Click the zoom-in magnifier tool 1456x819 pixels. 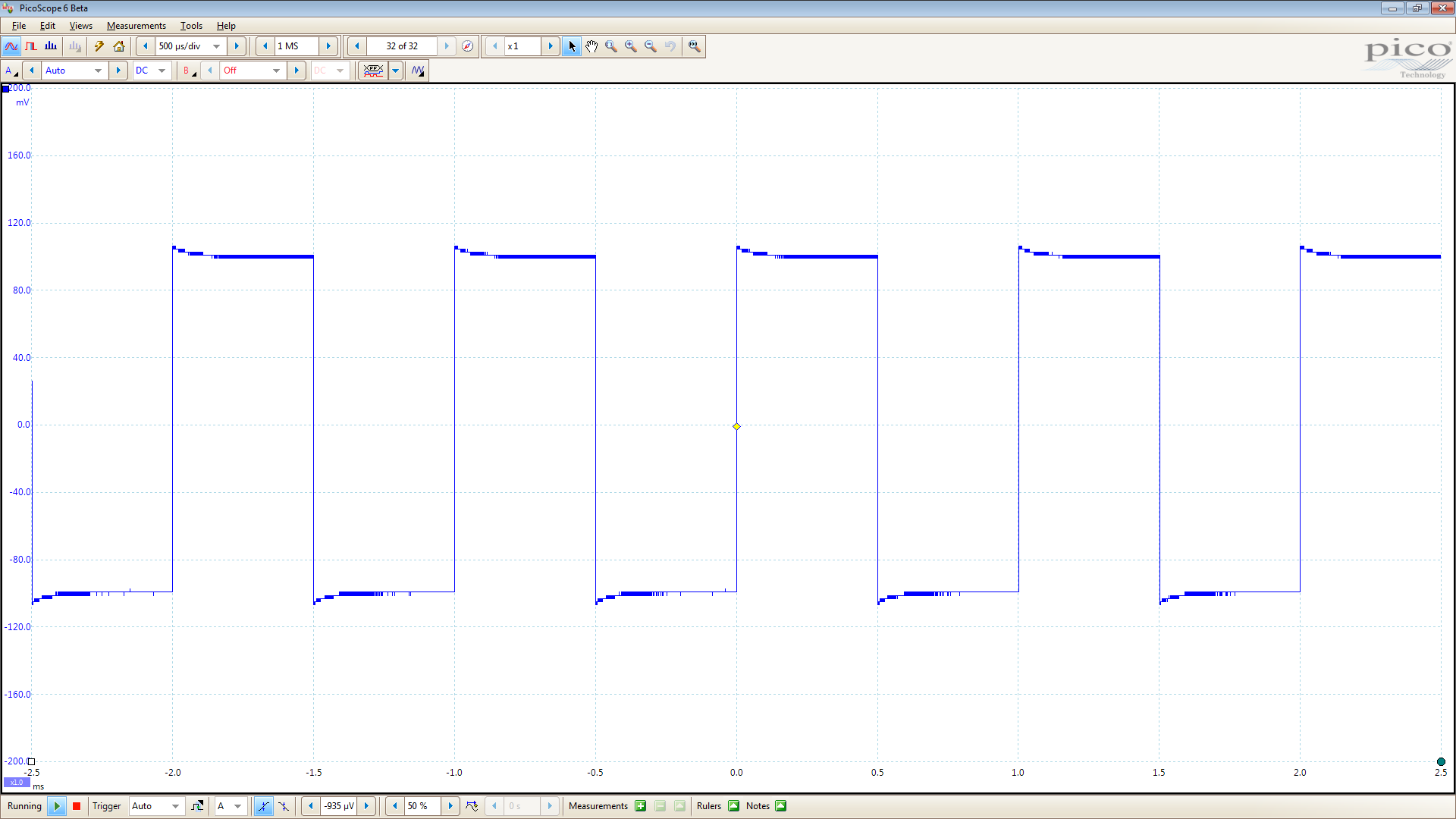(631, 46)
